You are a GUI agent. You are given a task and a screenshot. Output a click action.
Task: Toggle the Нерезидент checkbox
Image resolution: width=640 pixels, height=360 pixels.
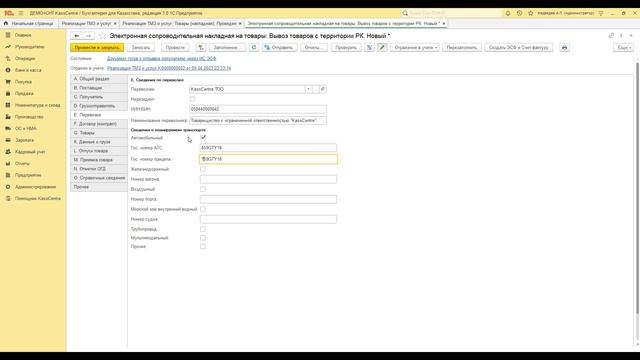(192, 99)
